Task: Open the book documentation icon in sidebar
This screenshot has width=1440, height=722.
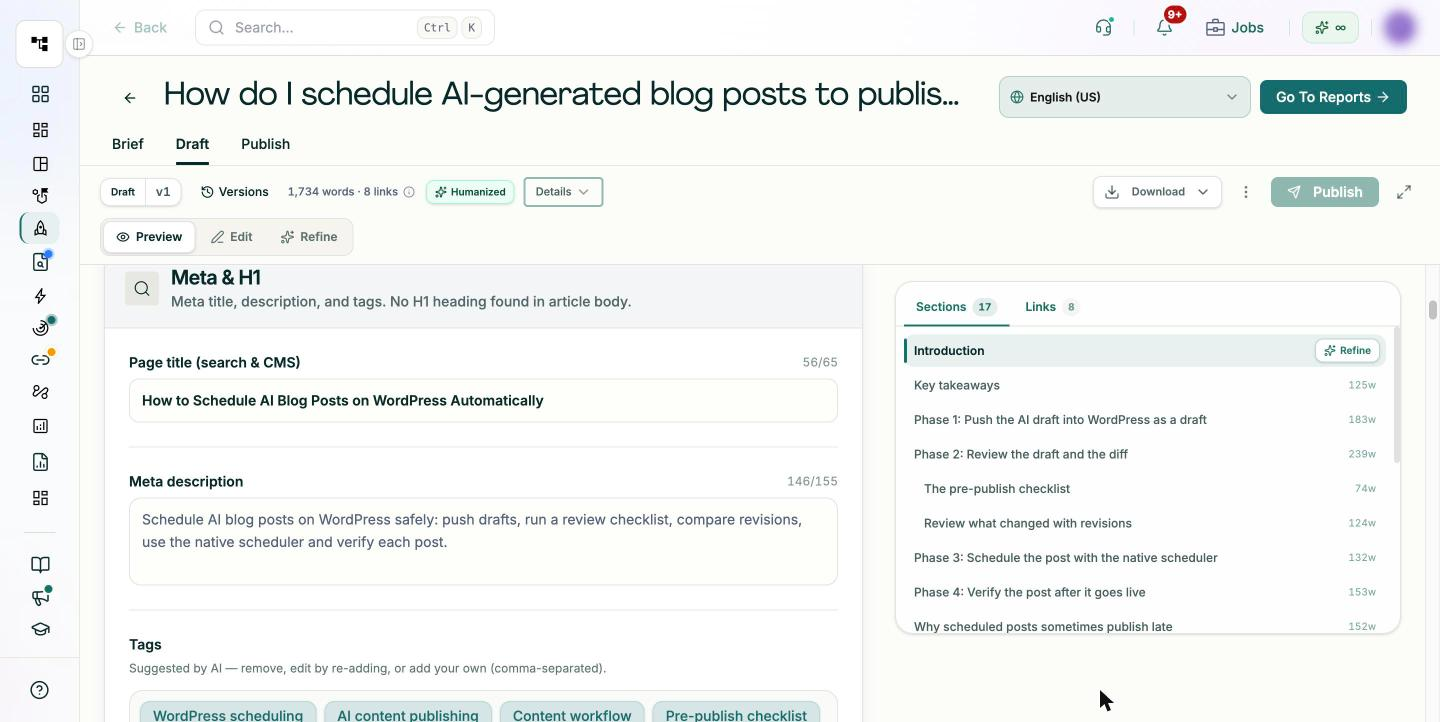Action: 40,565
